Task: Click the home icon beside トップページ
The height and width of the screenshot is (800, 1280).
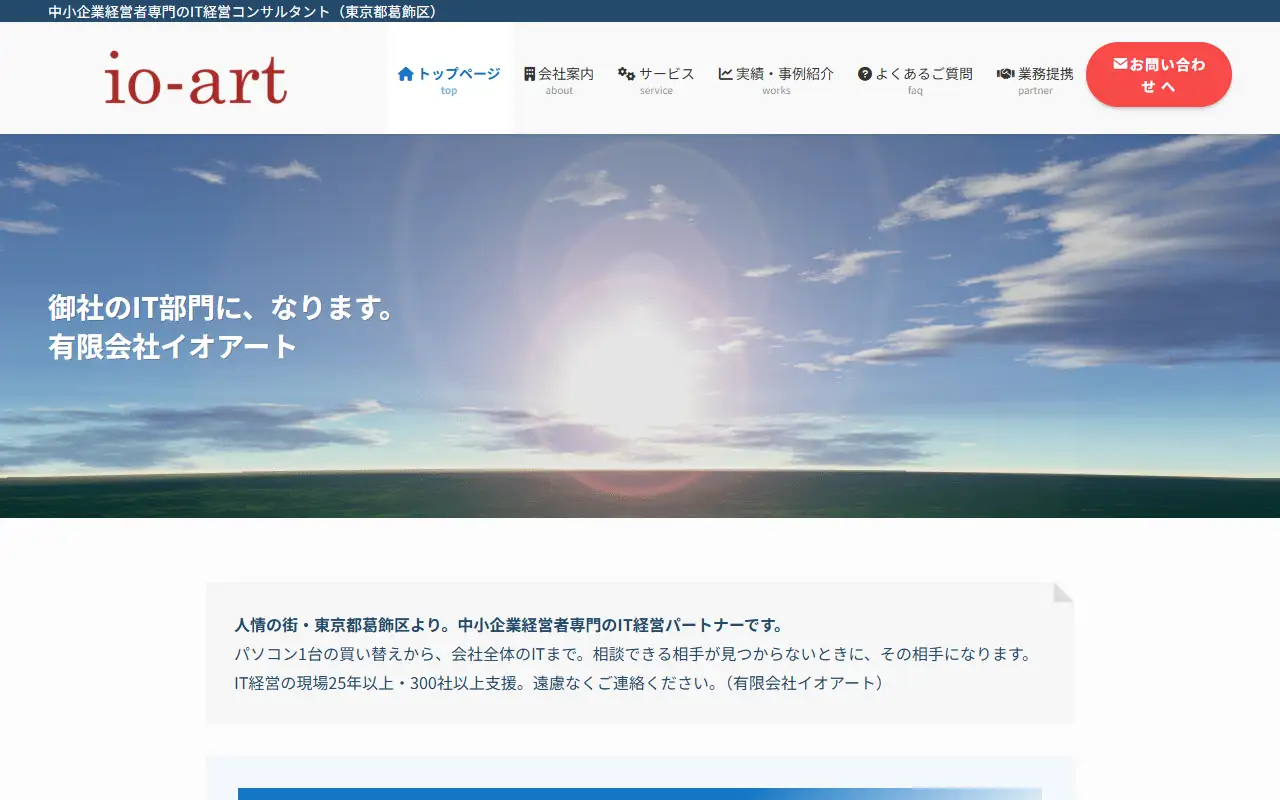Action: [406, 74]
